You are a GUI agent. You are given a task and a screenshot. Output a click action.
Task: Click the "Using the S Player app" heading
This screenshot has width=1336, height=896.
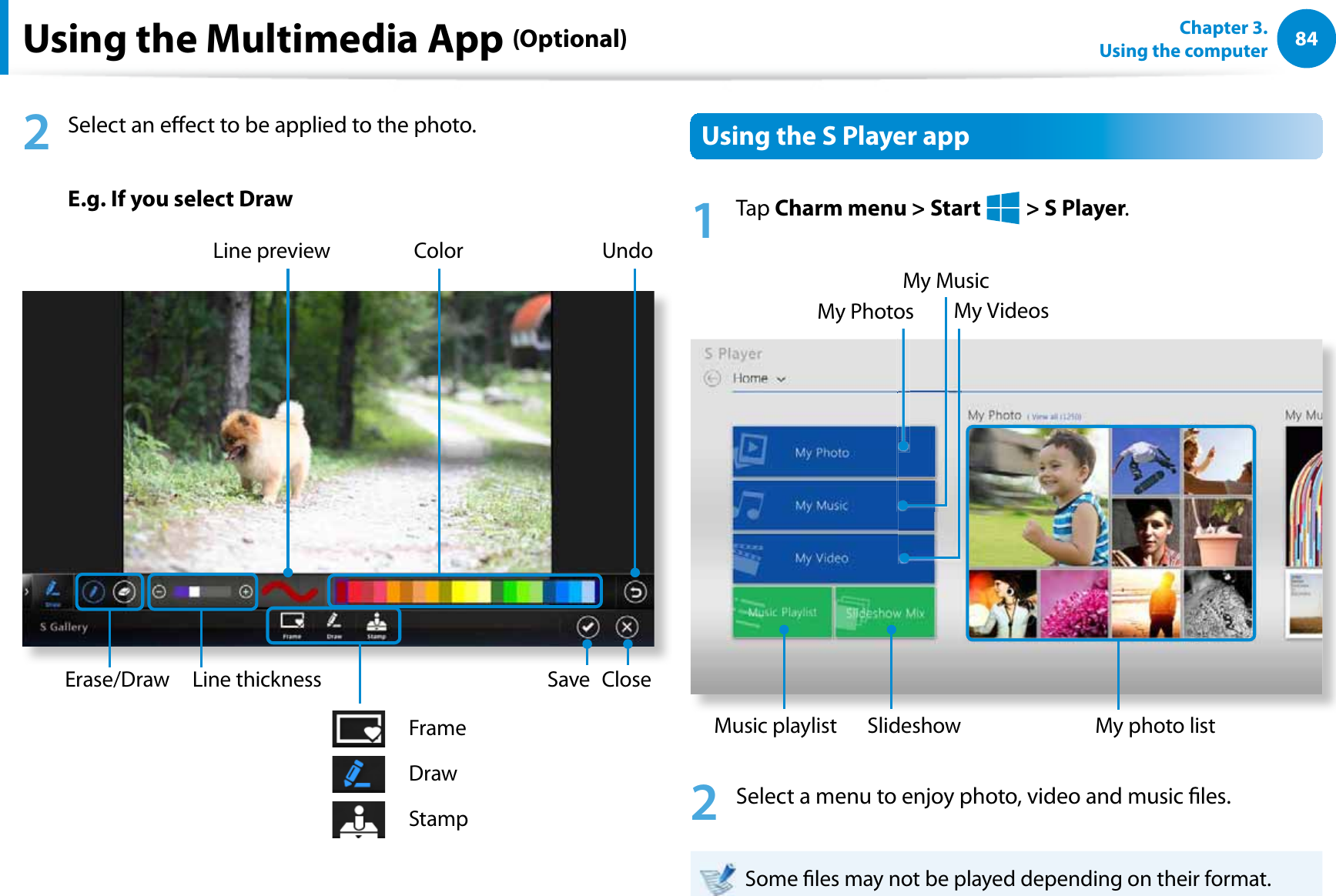(x=835, y=136)
